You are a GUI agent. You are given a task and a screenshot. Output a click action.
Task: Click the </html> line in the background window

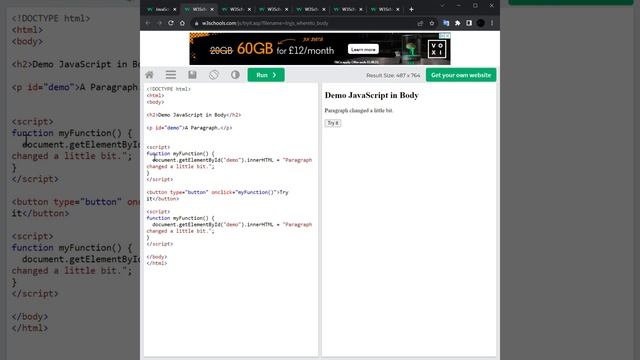pyautogui.click(x=30, y=328)
